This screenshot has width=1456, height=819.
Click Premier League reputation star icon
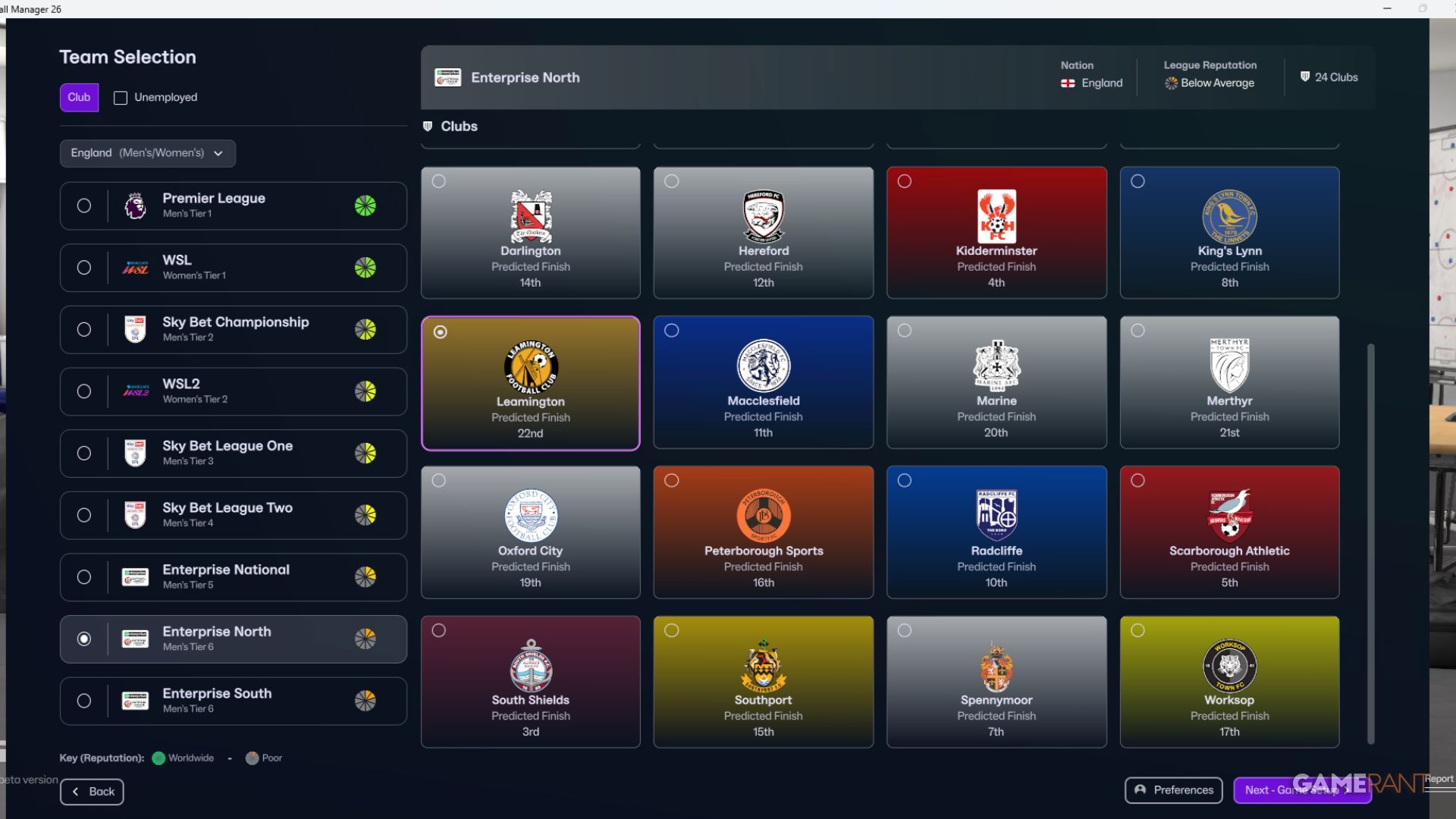365,206
